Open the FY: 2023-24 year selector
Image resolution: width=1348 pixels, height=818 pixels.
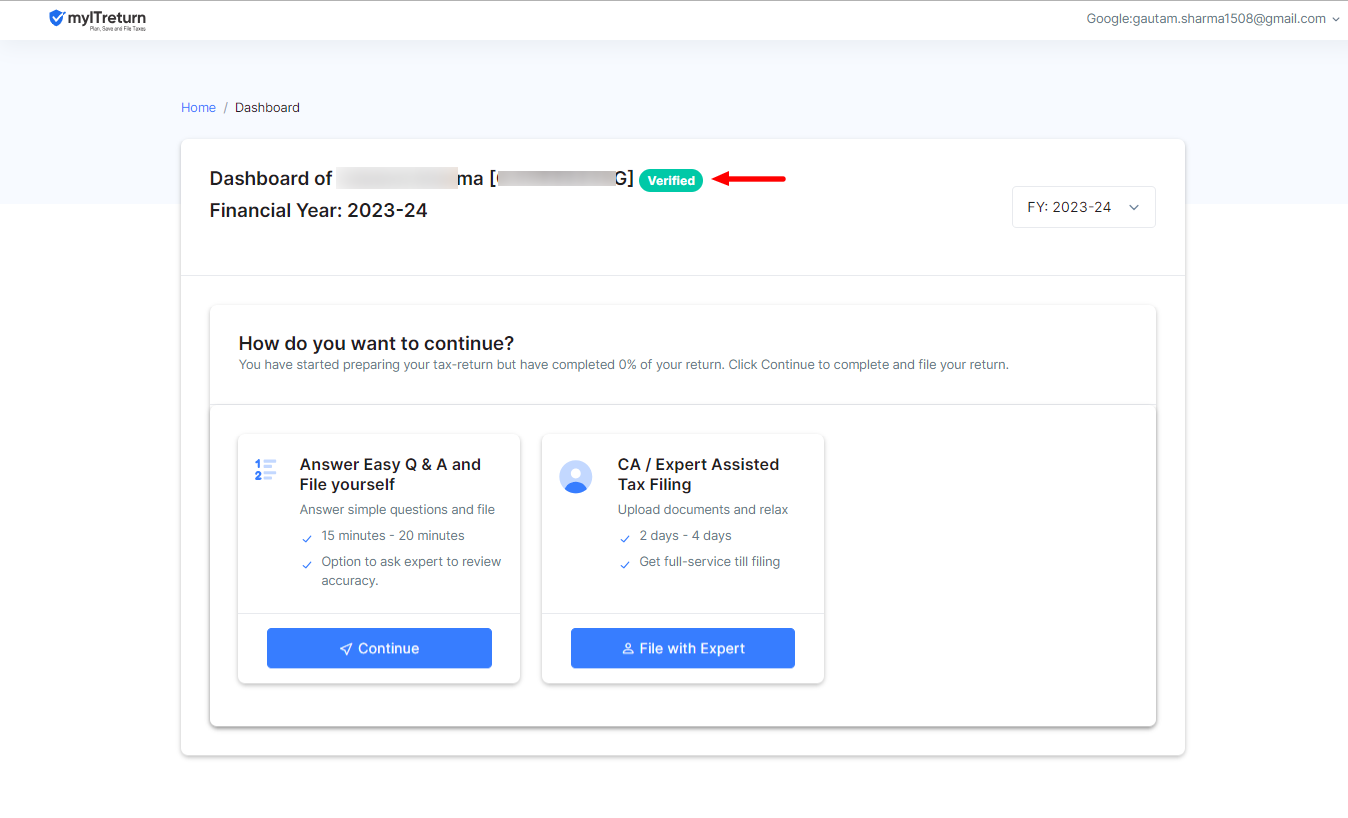click(x=1083, y=207)
